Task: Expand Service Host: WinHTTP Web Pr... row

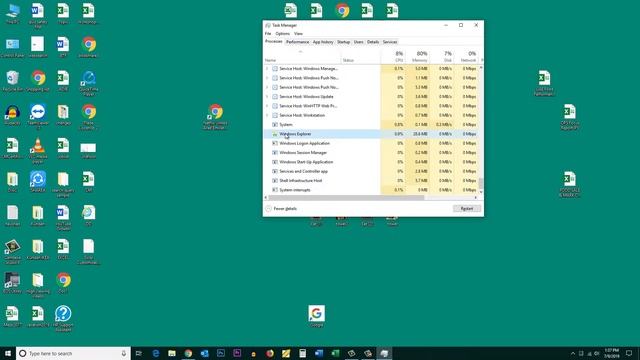Action: click(x=267, y=106)
